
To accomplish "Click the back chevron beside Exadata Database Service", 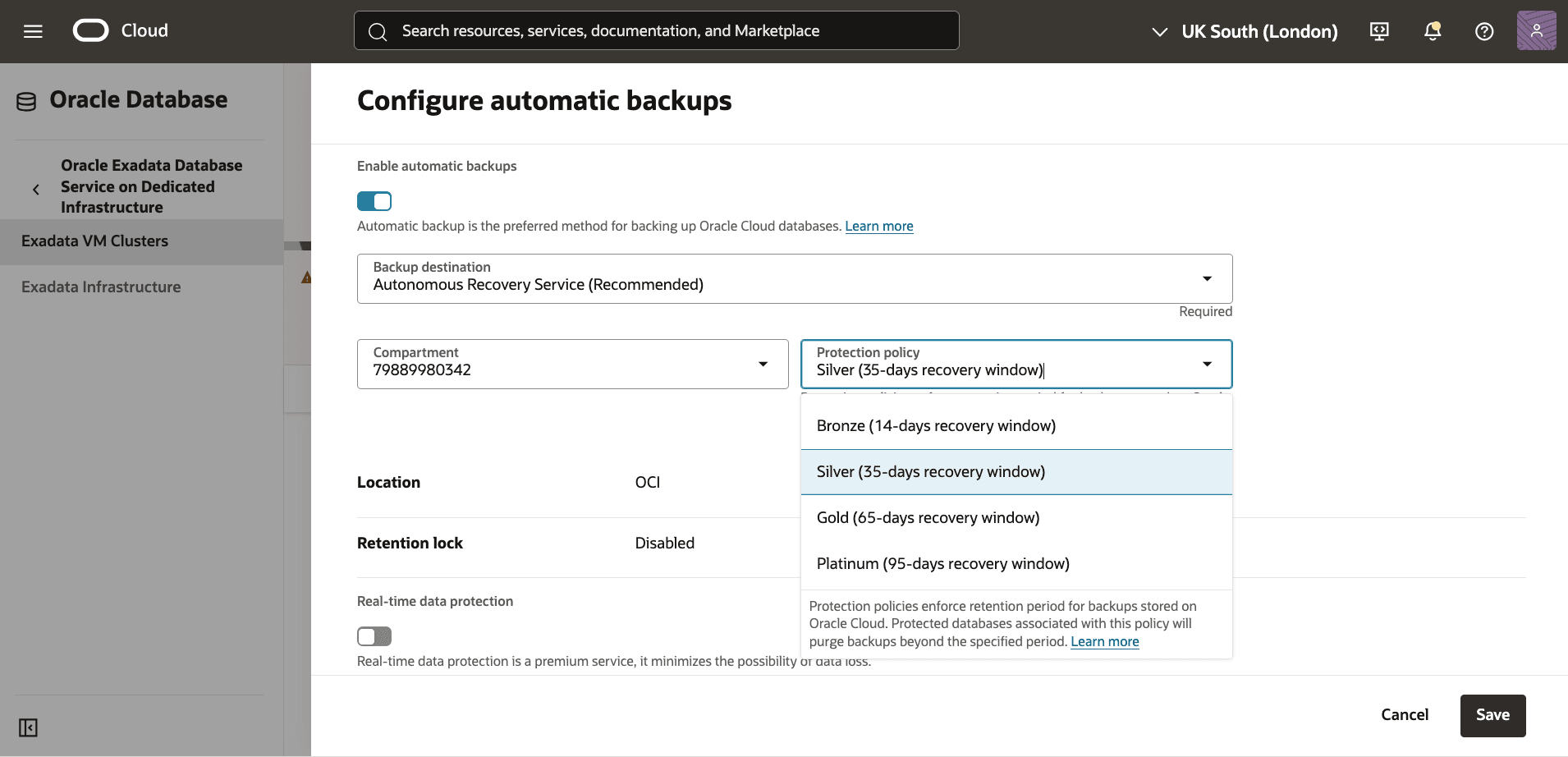I will [x=36, y=188].
